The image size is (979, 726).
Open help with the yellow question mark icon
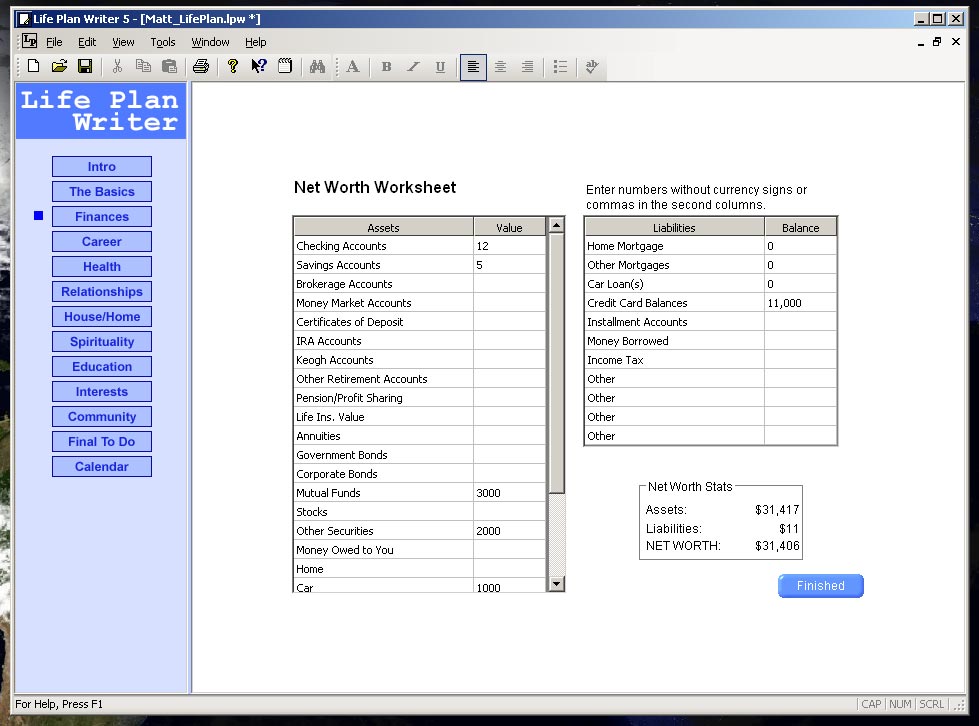click(x=233, y=66)
